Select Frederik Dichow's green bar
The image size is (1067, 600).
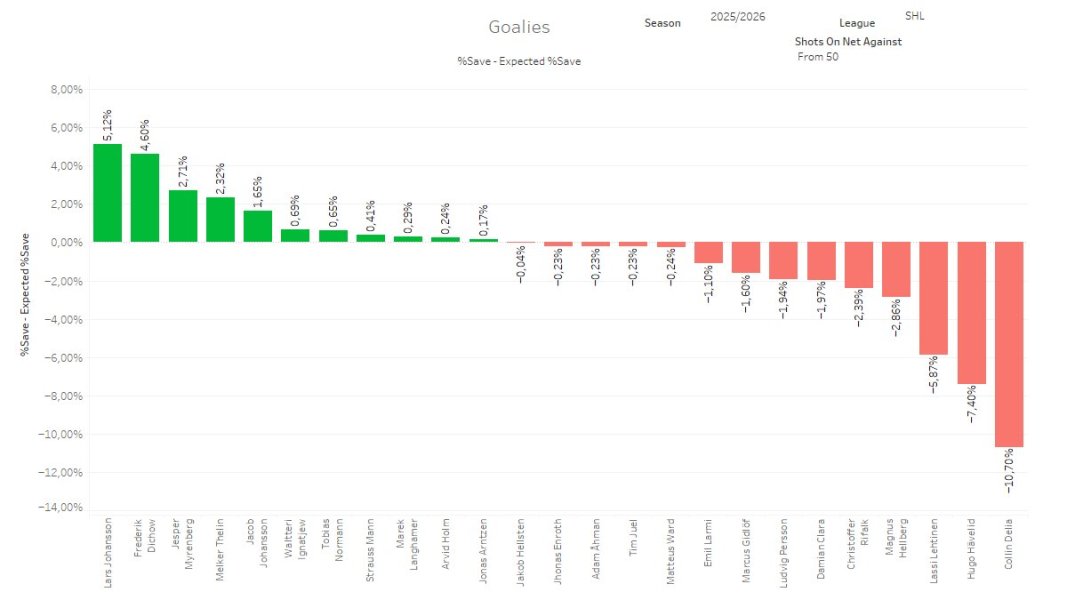pos(145,198)
